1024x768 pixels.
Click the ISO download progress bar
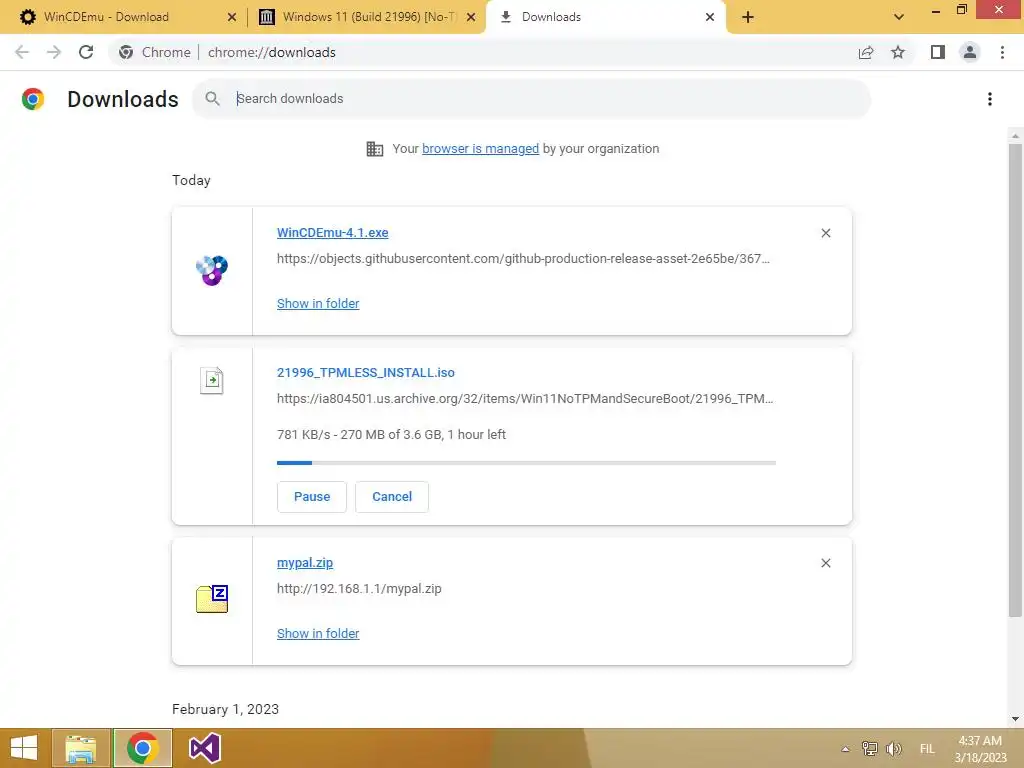pyautogui.click(x=526, y=463)
